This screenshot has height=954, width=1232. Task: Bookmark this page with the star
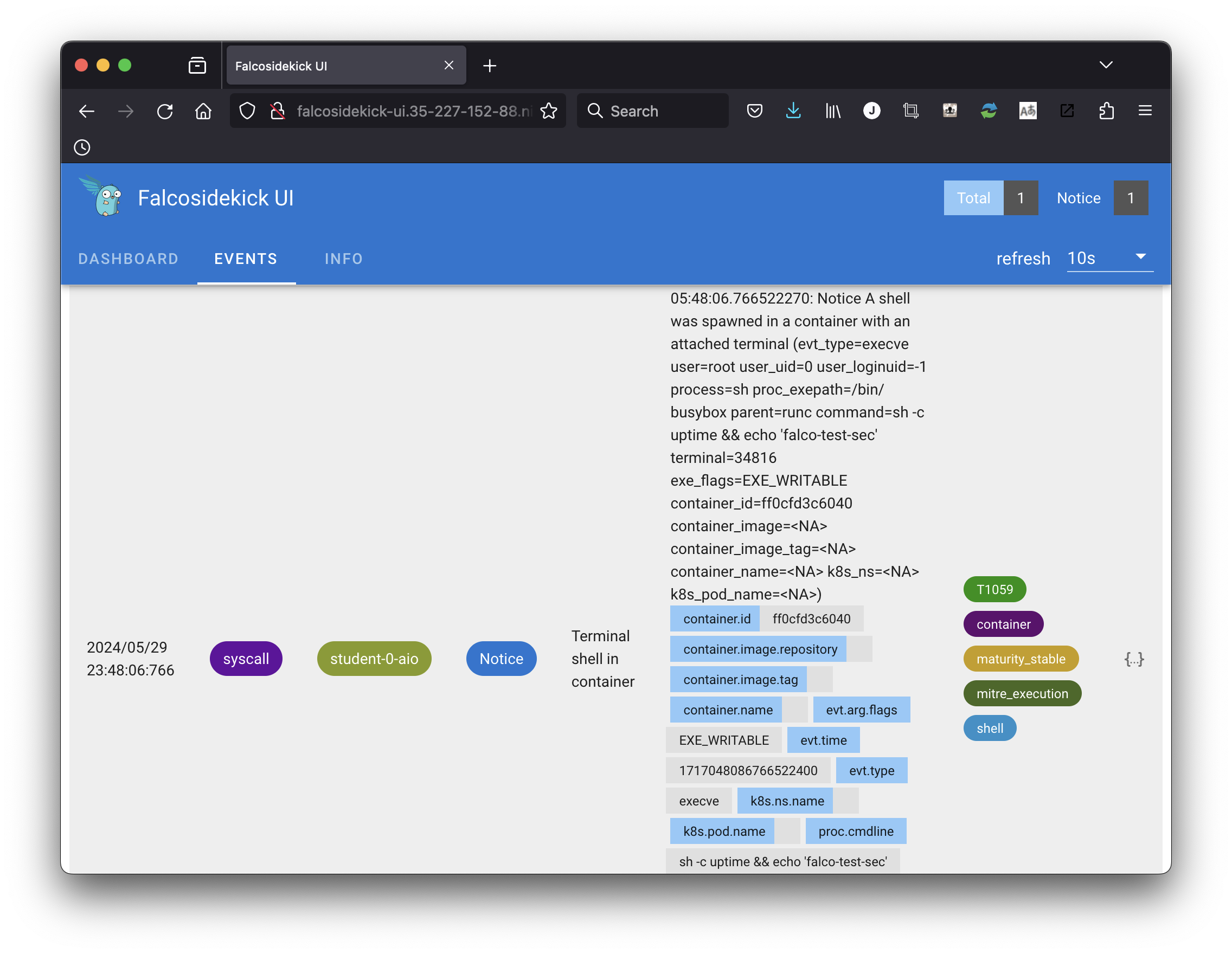(x=549, y=111)
